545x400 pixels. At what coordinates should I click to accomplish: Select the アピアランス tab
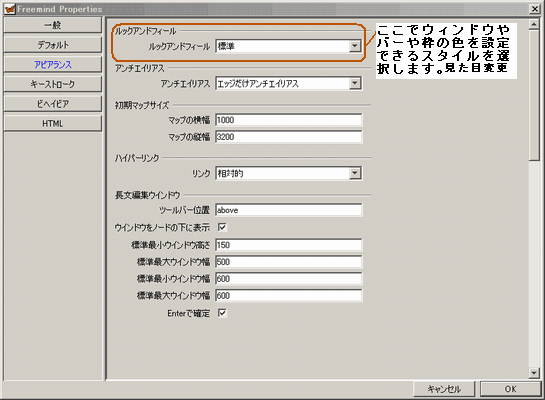[52, 64]
